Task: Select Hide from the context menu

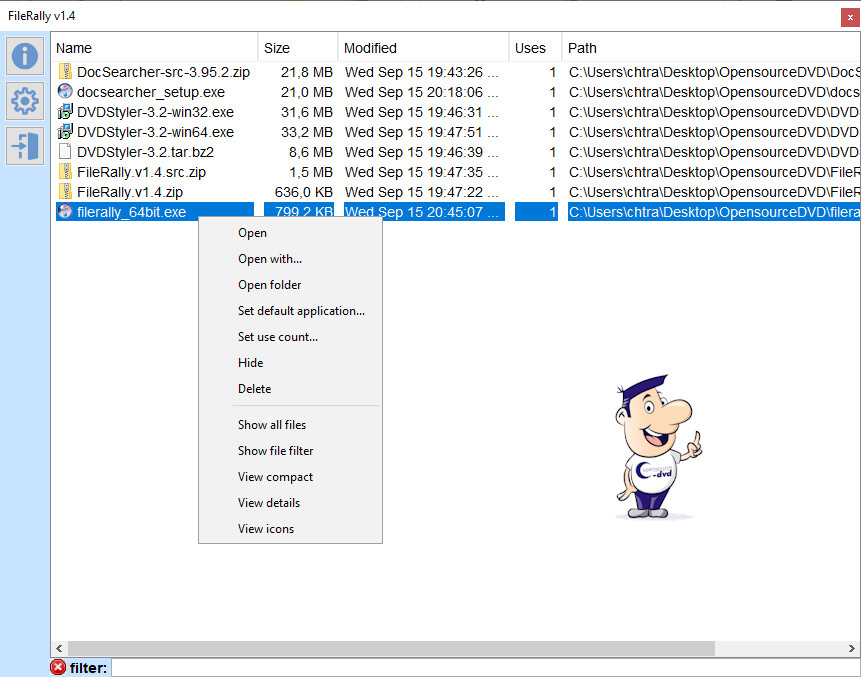Action: point(250,363)
